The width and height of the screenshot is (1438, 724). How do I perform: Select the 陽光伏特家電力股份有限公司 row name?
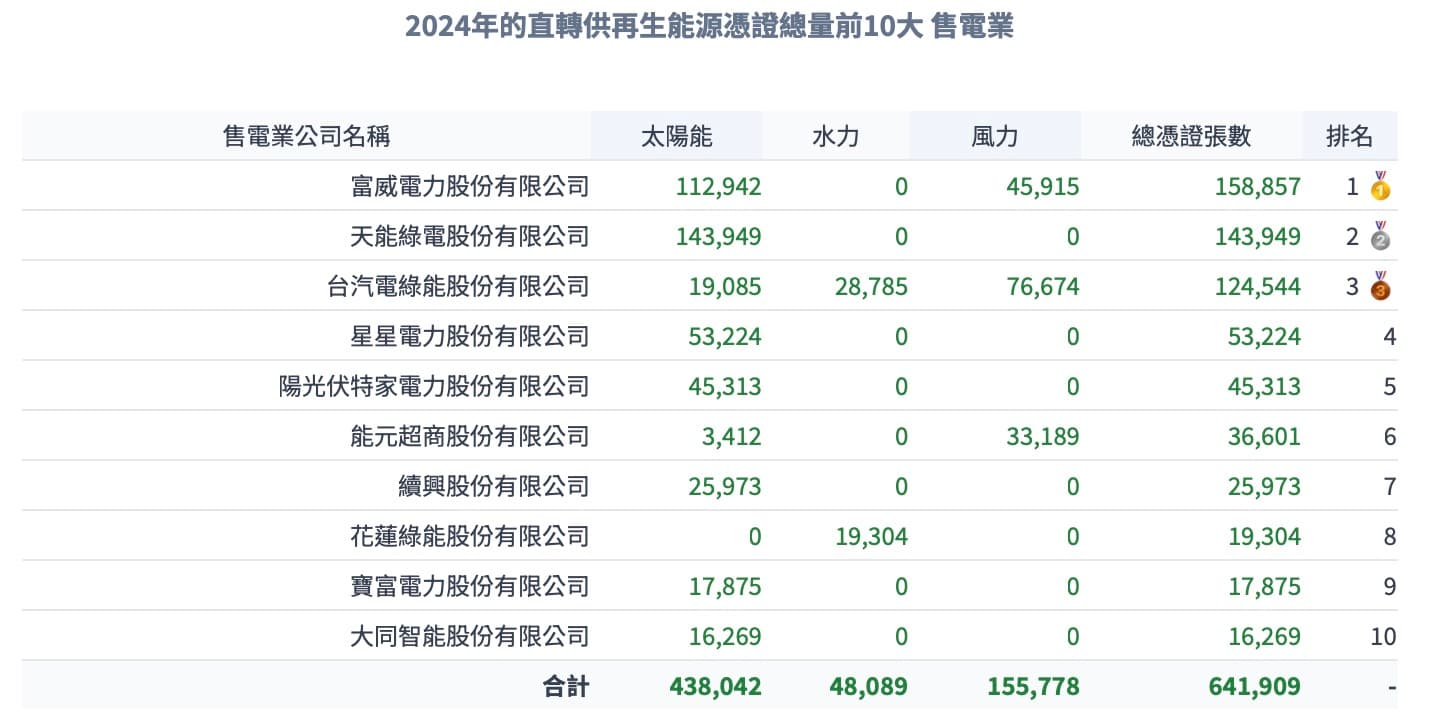(x=434, y=386)
